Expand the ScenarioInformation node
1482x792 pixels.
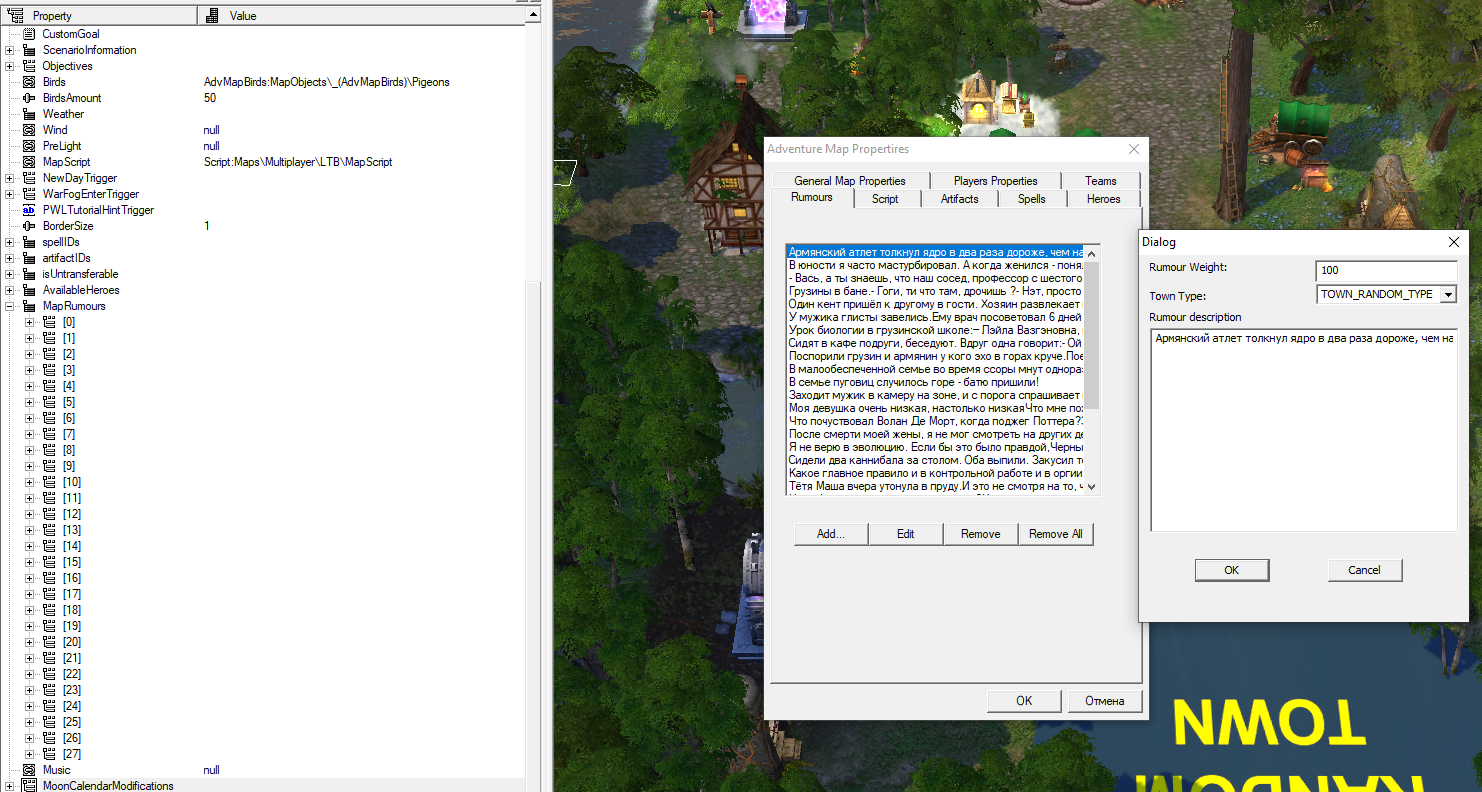pyautogui.click(x=10, y=50)
